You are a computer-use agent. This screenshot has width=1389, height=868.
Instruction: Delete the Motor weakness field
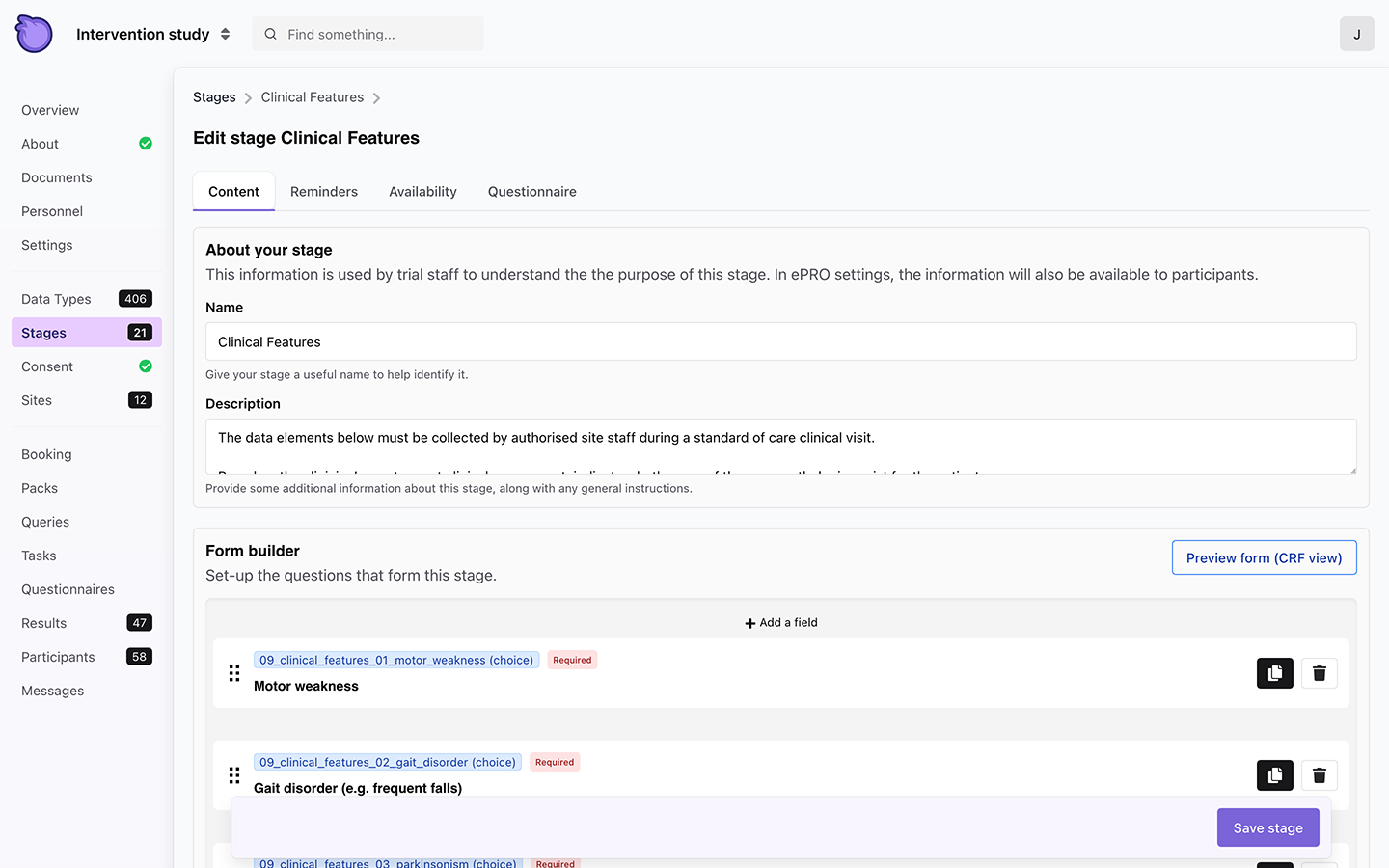(1320, 673)
